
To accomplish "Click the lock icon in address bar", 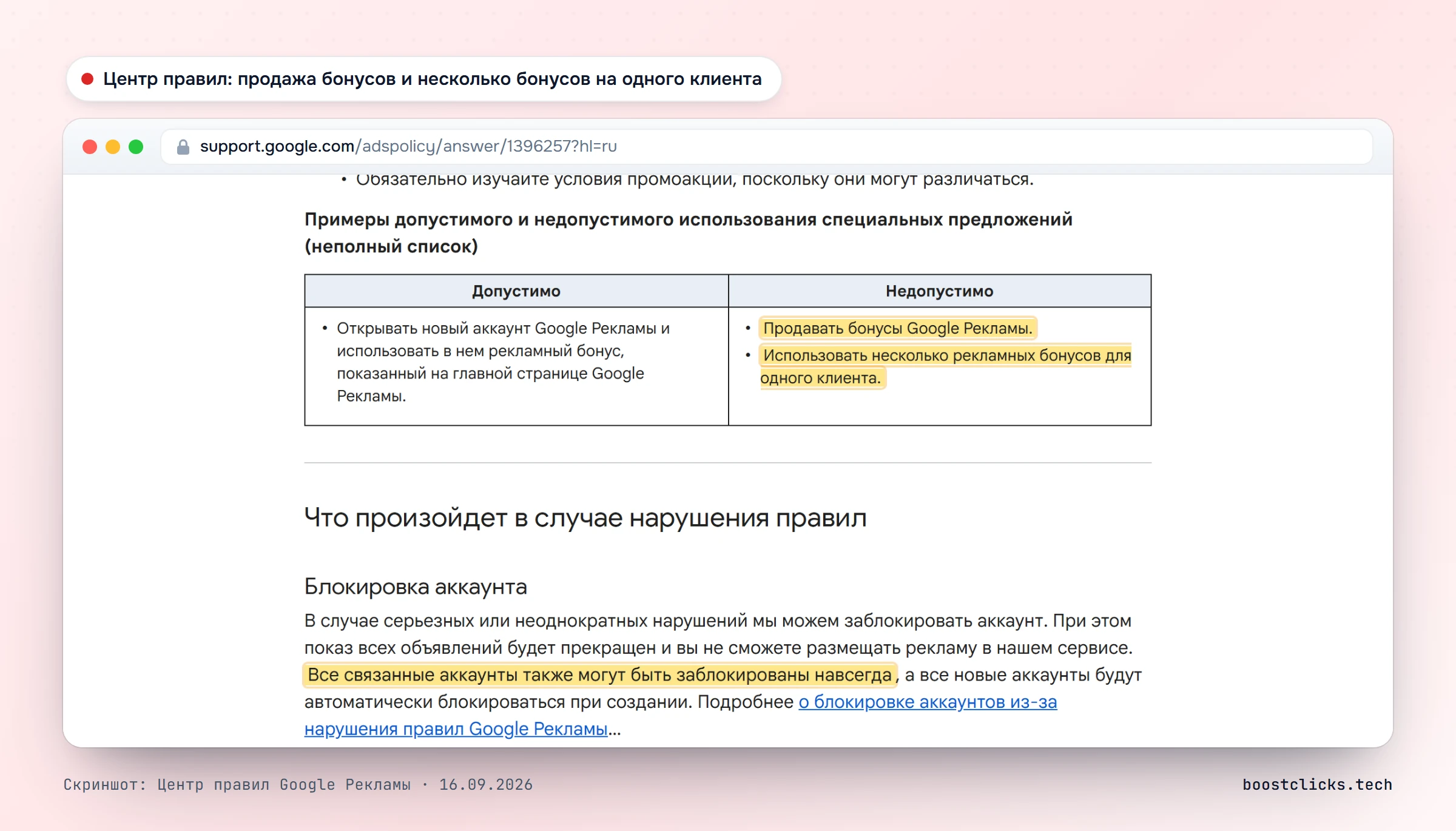I will point(183,147).
